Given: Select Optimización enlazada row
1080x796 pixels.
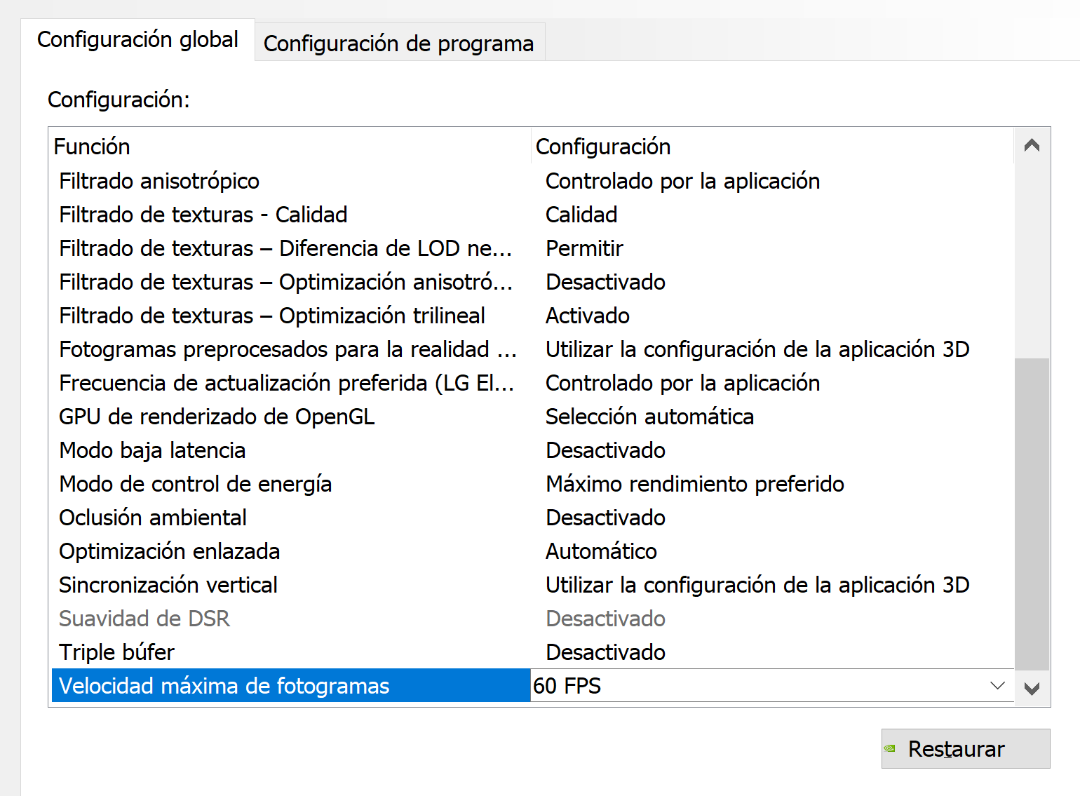Looking at the screenshot, I should [x=169, y=551].
